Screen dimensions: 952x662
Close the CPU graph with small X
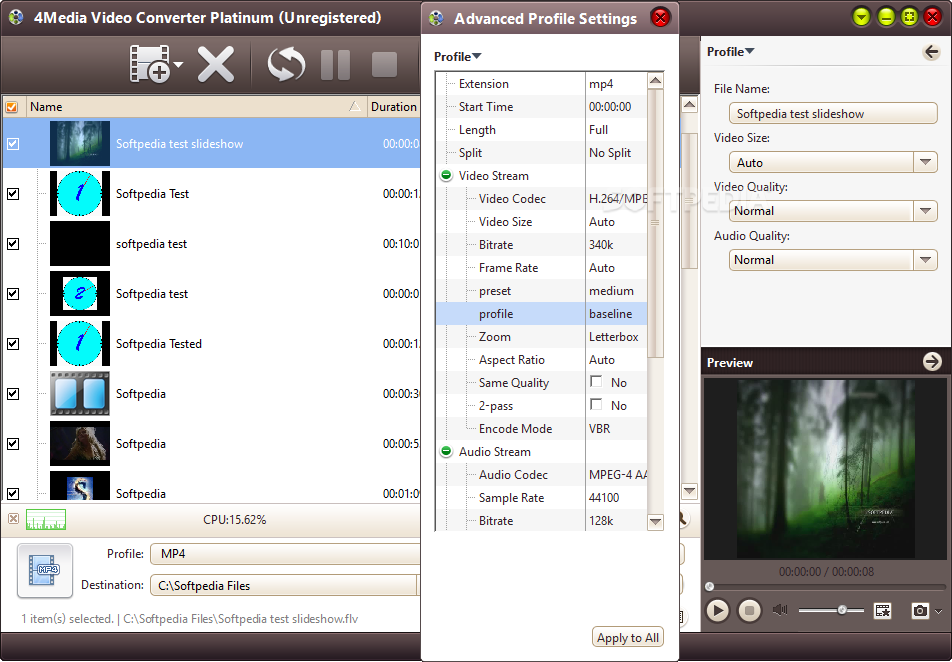(x=13, y=519)
